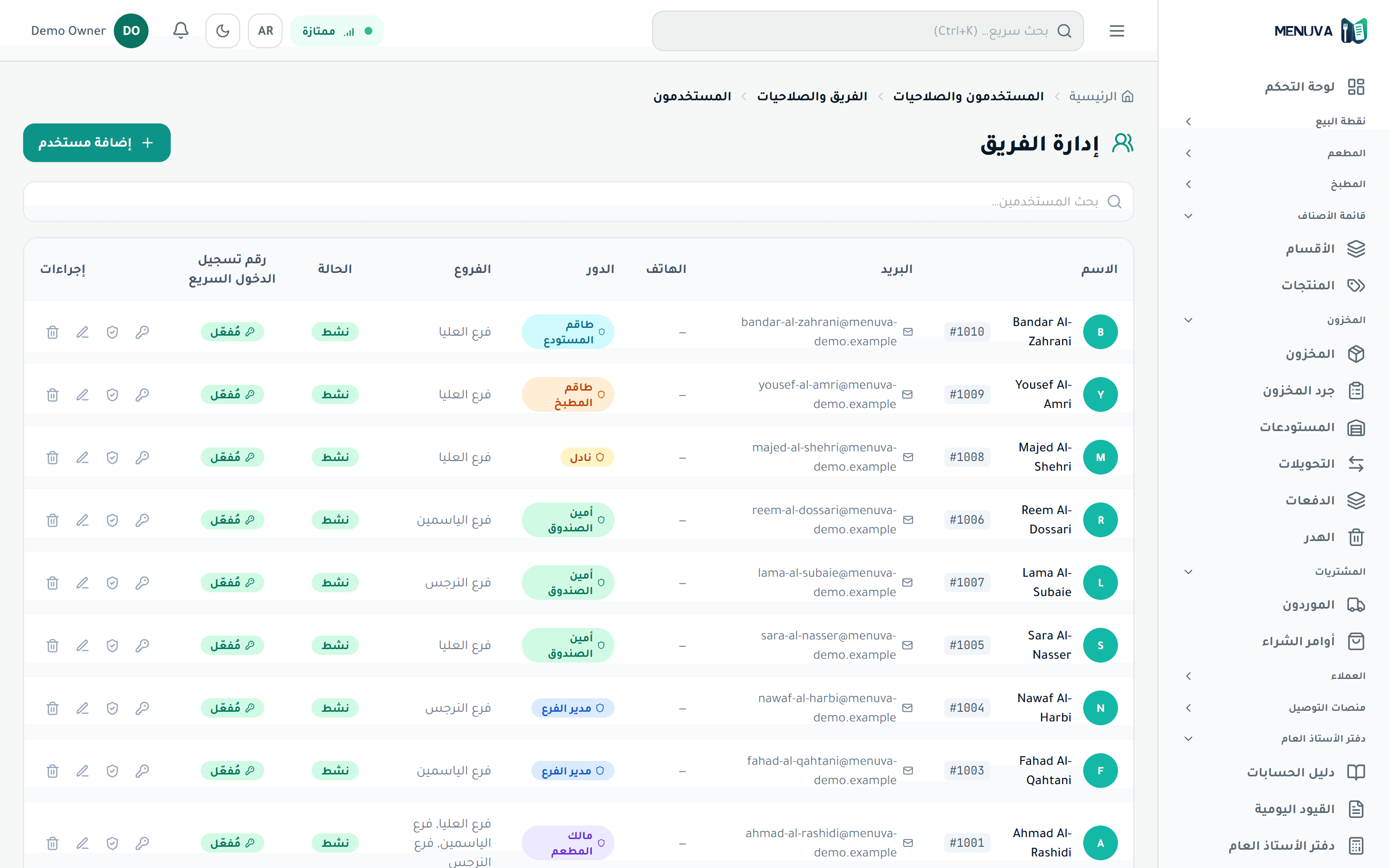Viewport: 1389px width, 868px height.
Task: Click key icon for Reem Al-Dossari
Action: click(x=142, y=519)
